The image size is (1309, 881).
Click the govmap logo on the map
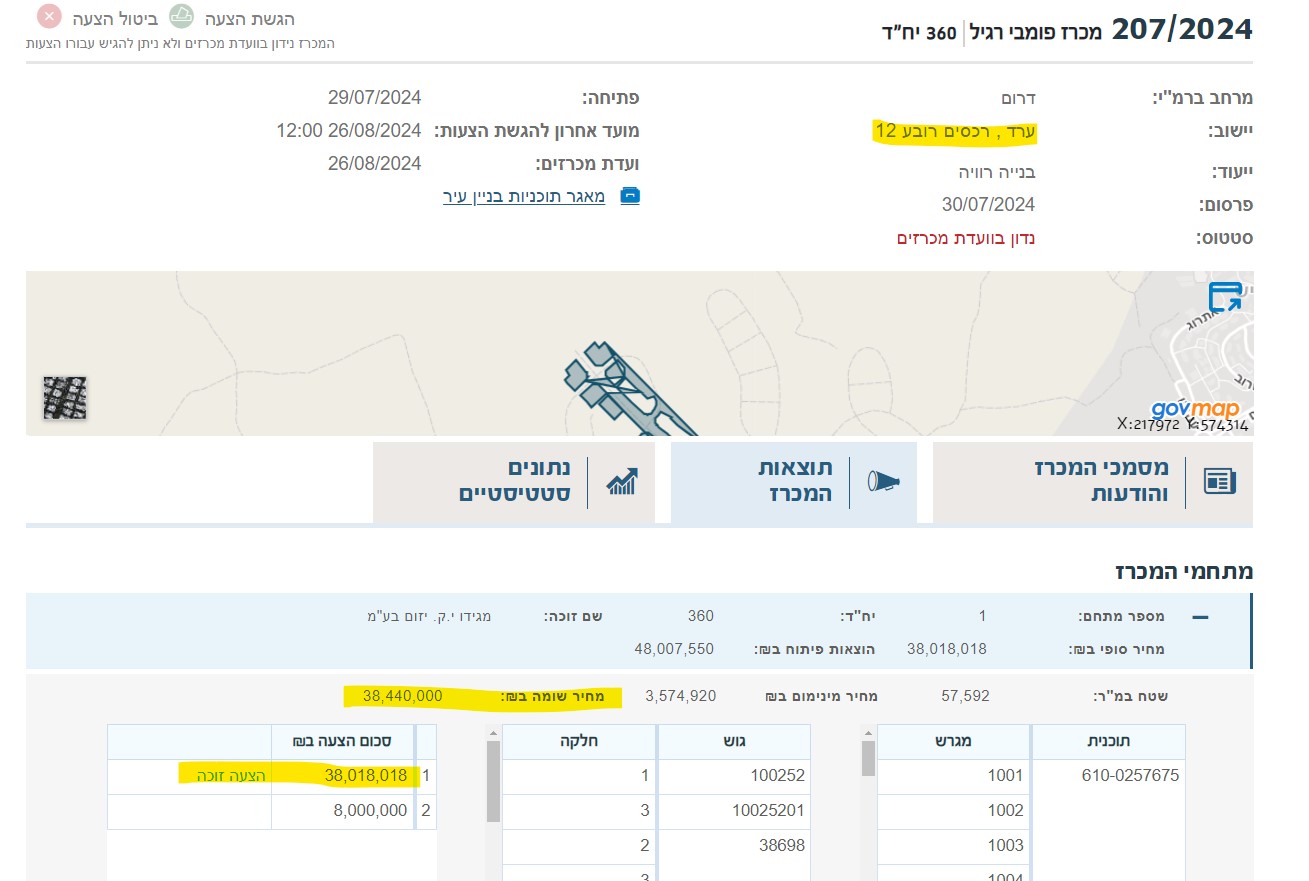[x=1196, y=408]
